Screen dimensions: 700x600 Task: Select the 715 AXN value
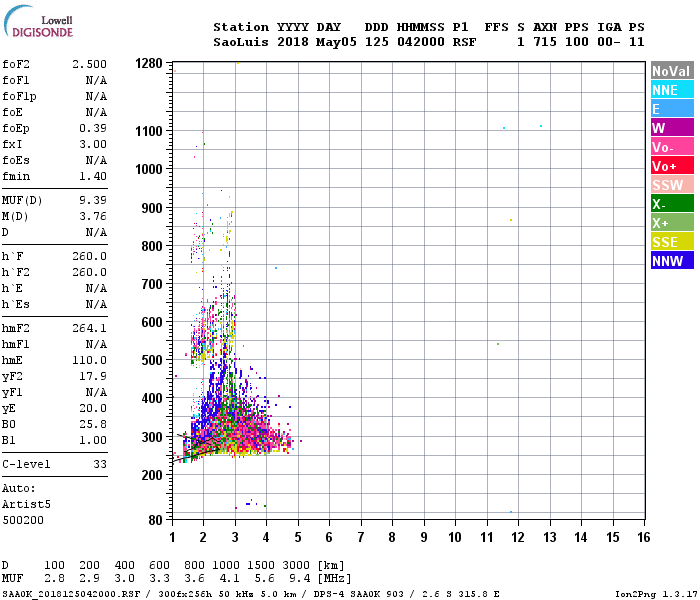pyautogui.click(x=545, y=42)
